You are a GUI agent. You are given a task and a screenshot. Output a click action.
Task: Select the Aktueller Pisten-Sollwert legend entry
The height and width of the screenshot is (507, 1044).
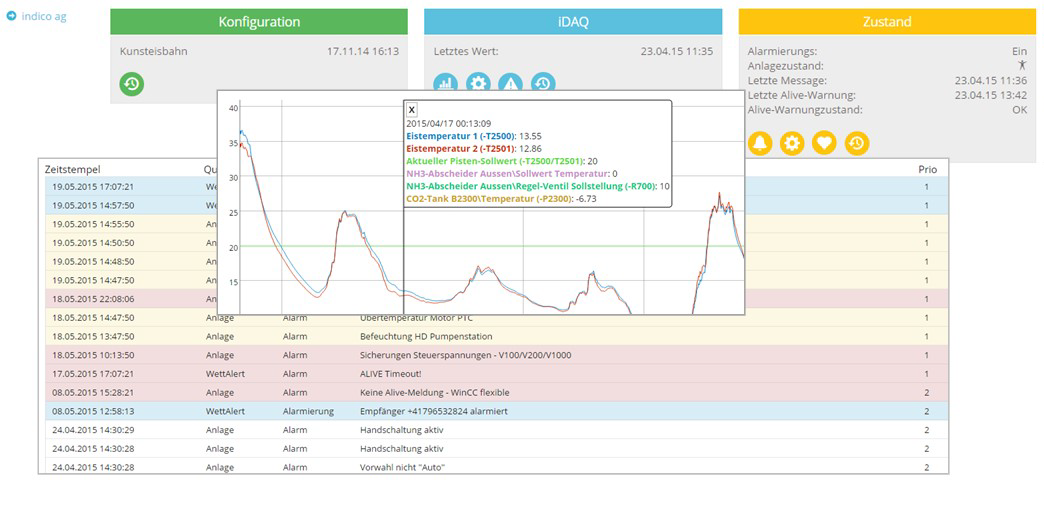504,161
